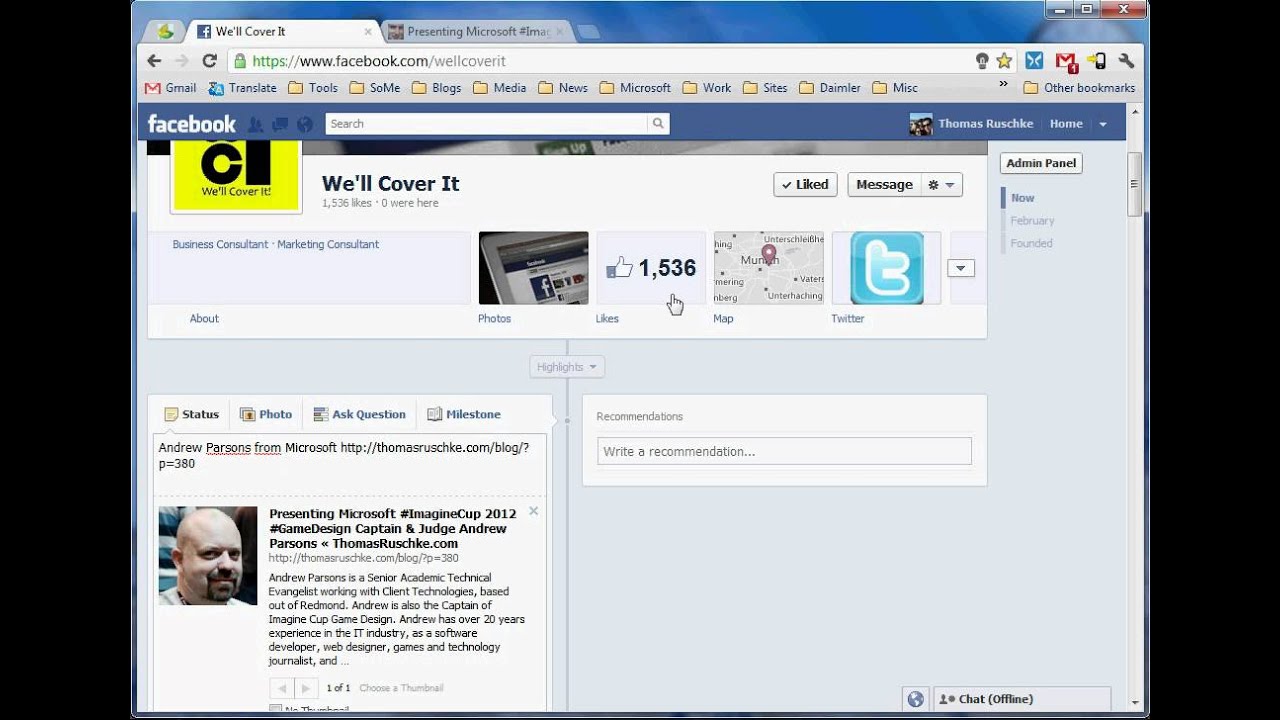
Task: Click the browser address bar
Action: [x=600, y=61]
